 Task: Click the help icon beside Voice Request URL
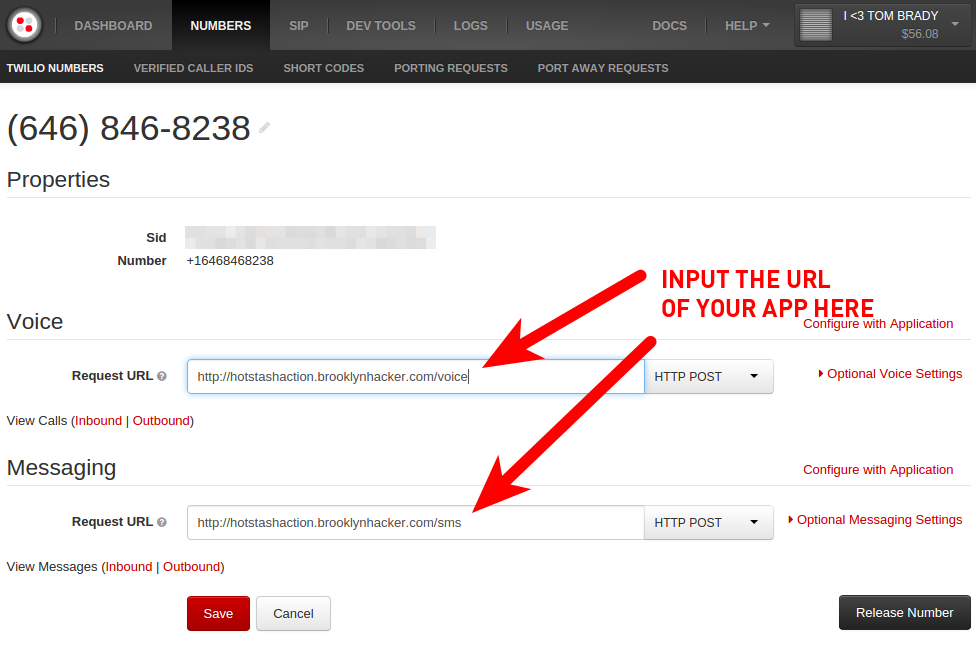[x=162, y=376]
